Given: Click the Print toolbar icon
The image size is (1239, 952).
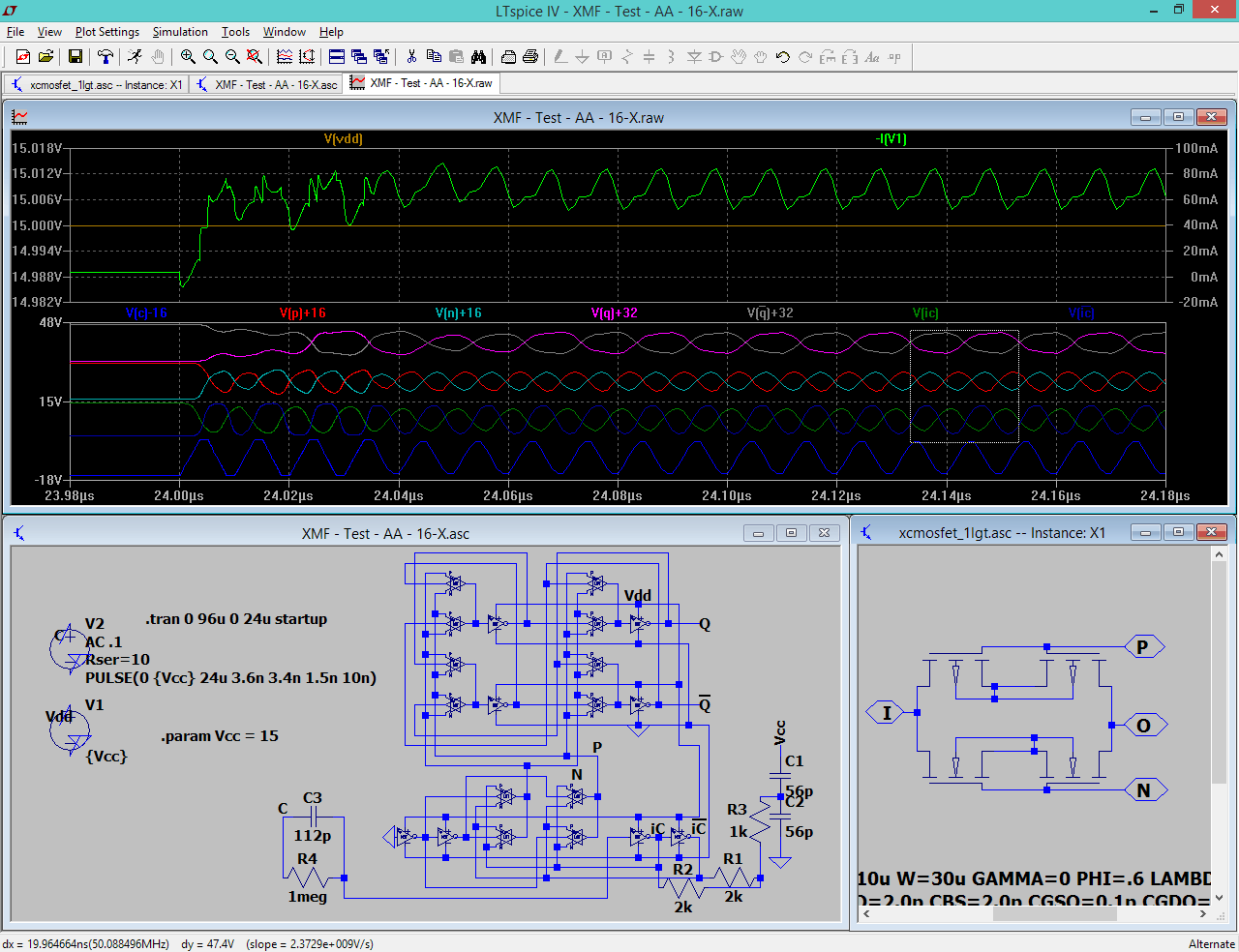Looking at the screenshot, I should click(x=530, y=57).
